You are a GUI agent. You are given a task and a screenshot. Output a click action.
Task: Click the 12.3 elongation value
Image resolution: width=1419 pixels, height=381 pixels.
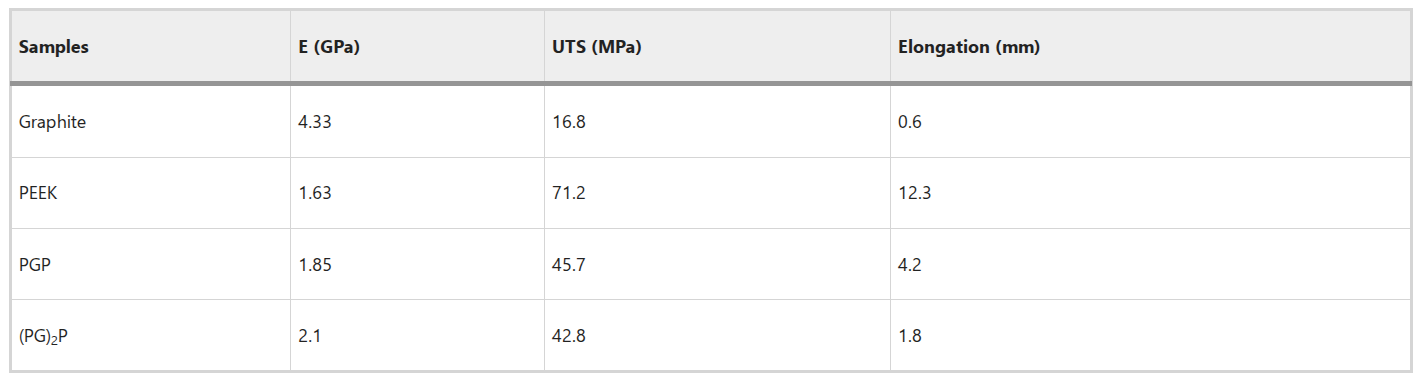914,193
